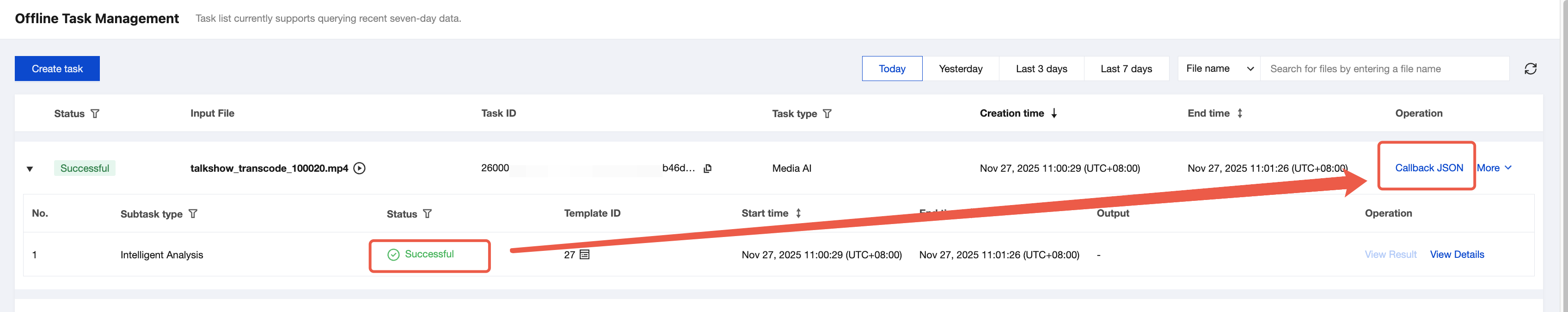View template 27 details icon

(584, 255)
